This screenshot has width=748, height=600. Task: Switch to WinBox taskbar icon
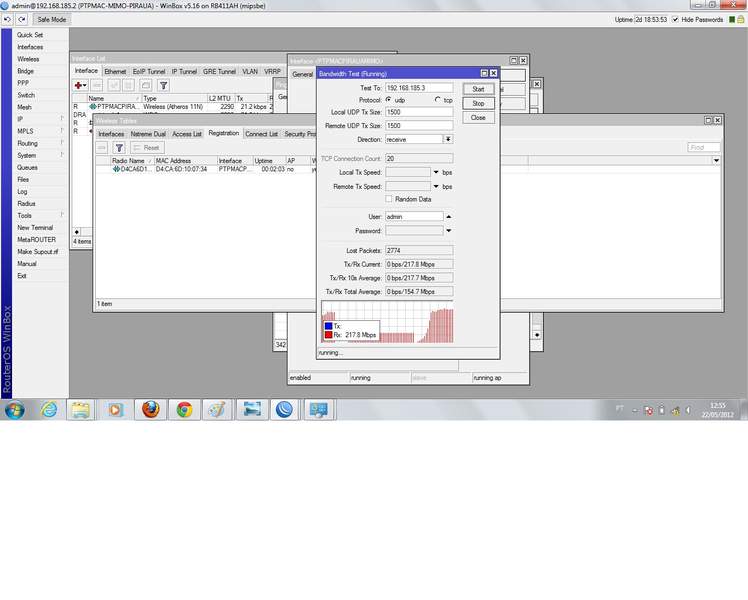284,410
